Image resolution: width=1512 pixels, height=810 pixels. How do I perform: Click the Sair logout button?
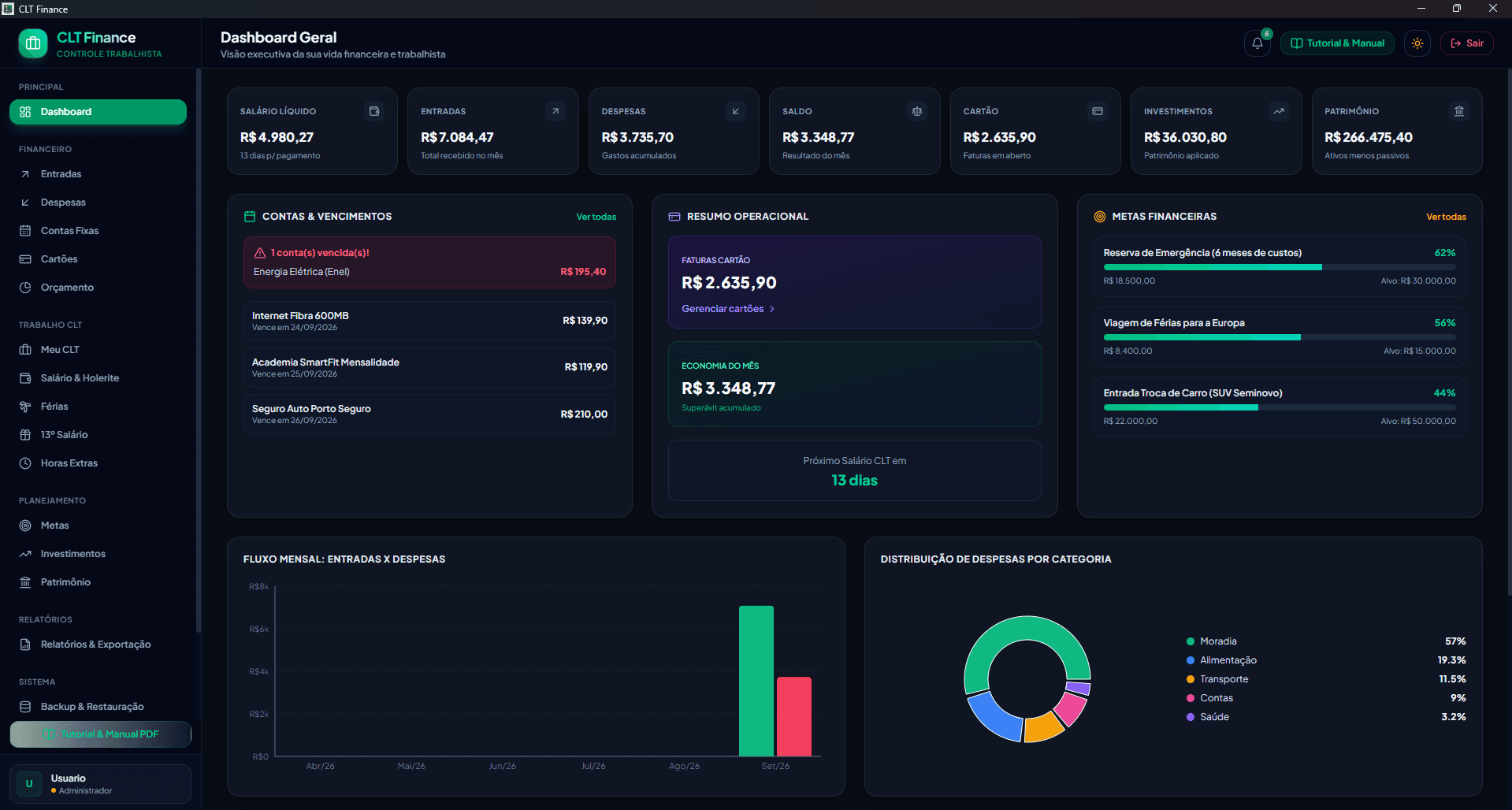click(x=1467, y=43)
